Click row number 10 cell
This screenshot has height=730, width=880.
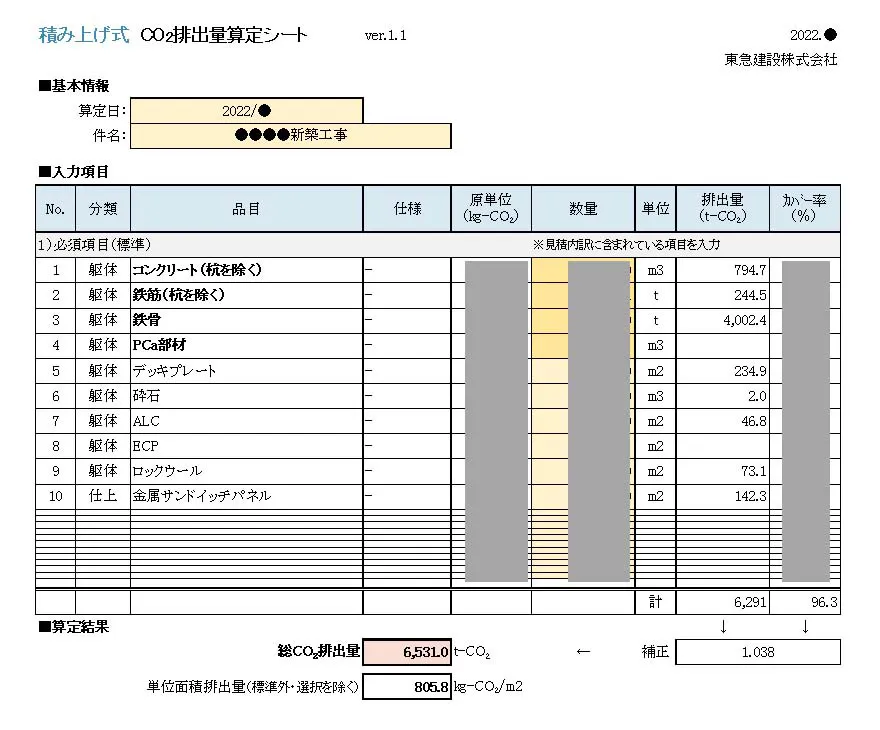click(x=55, y=497)
